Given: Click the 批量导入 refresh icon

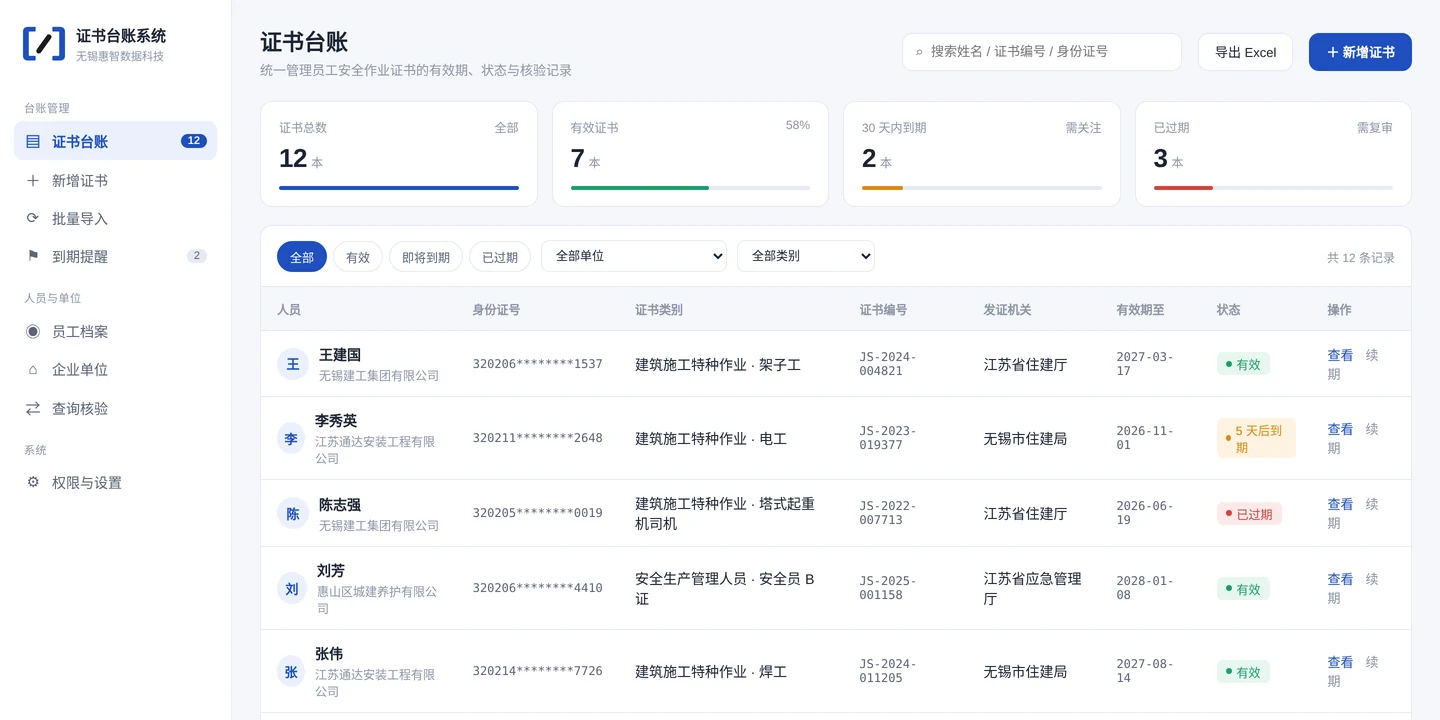Looking at the screenshot, I should pos(33,218).
